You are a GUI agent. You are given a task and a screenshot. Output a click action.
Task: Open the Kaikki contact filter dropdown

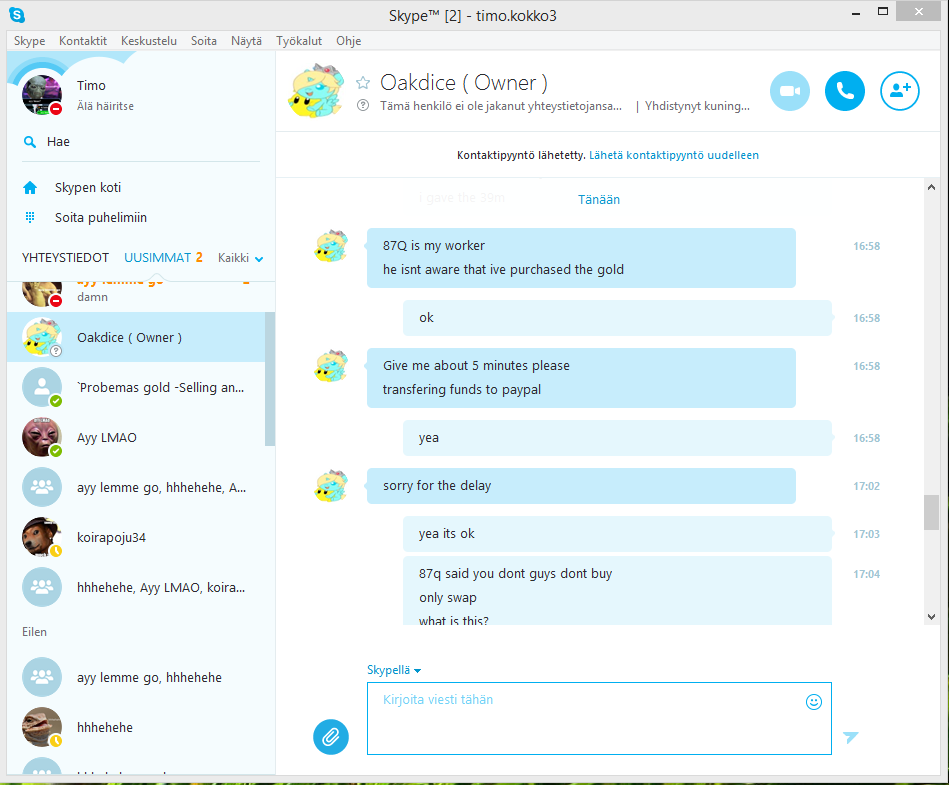coord(240,258)
